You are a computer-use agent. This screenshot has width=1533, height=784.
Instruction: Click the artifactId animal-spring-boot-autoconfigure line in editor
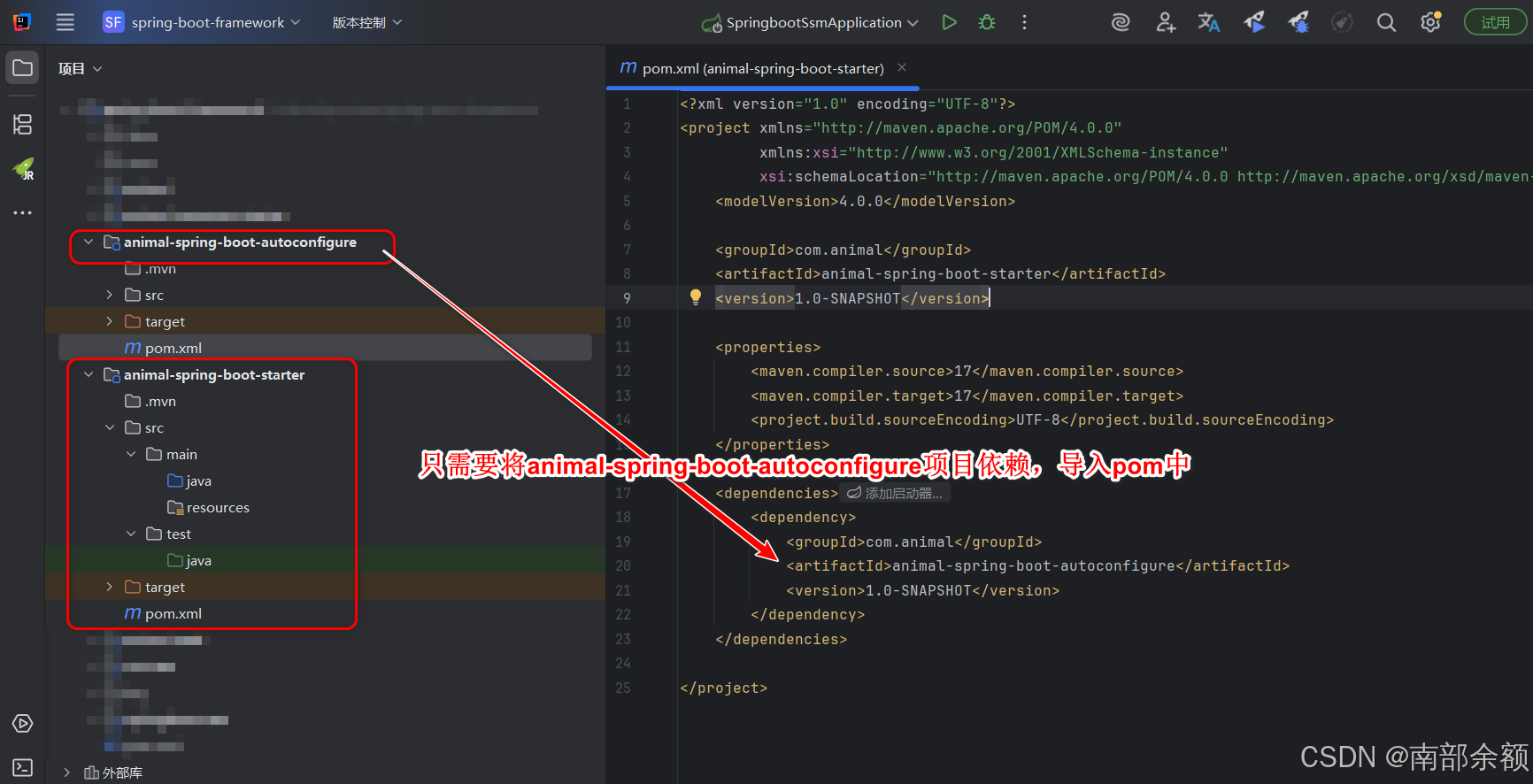[x=1038, y=565]
